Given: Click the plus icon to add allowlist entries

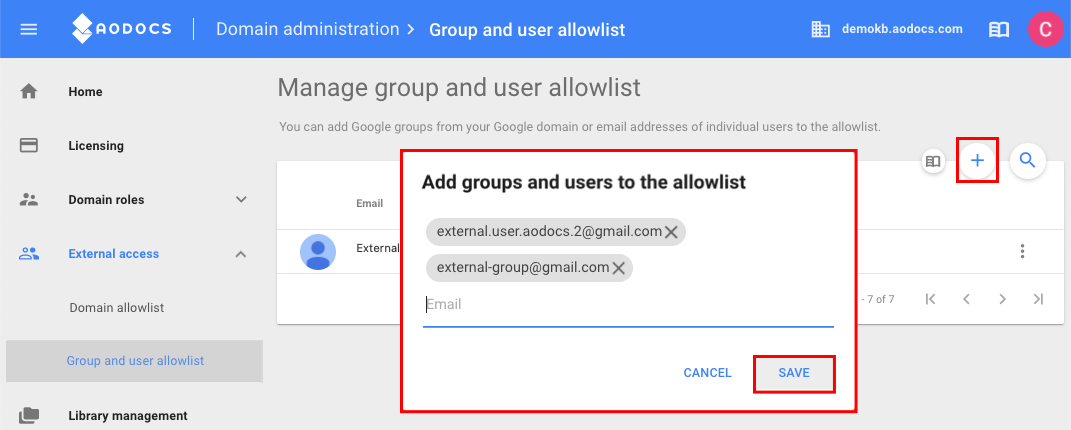Looking at the screenshot, I should coord(977,160).
